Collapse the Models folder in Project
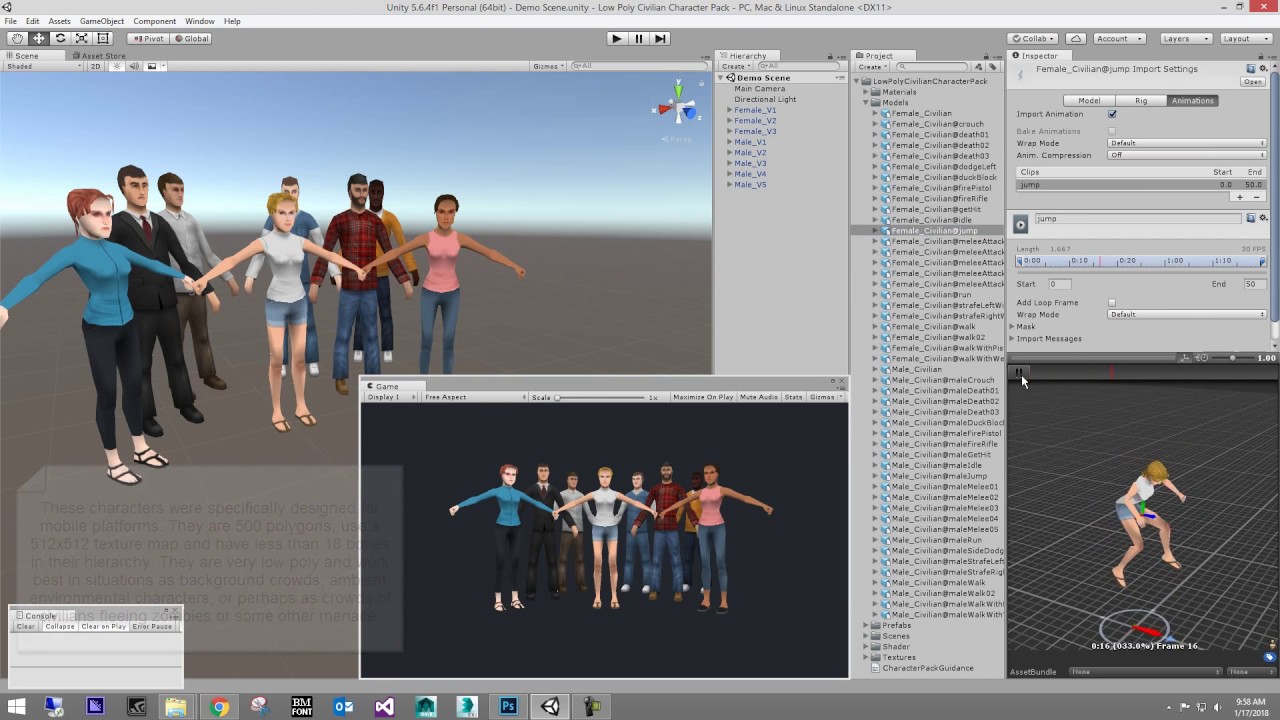 [x=866, y=102]
